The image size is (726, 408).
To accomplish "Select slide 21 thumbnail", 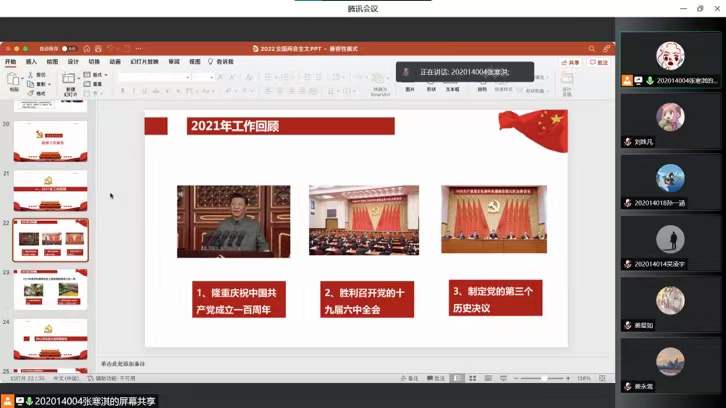I will click(50, 191).
